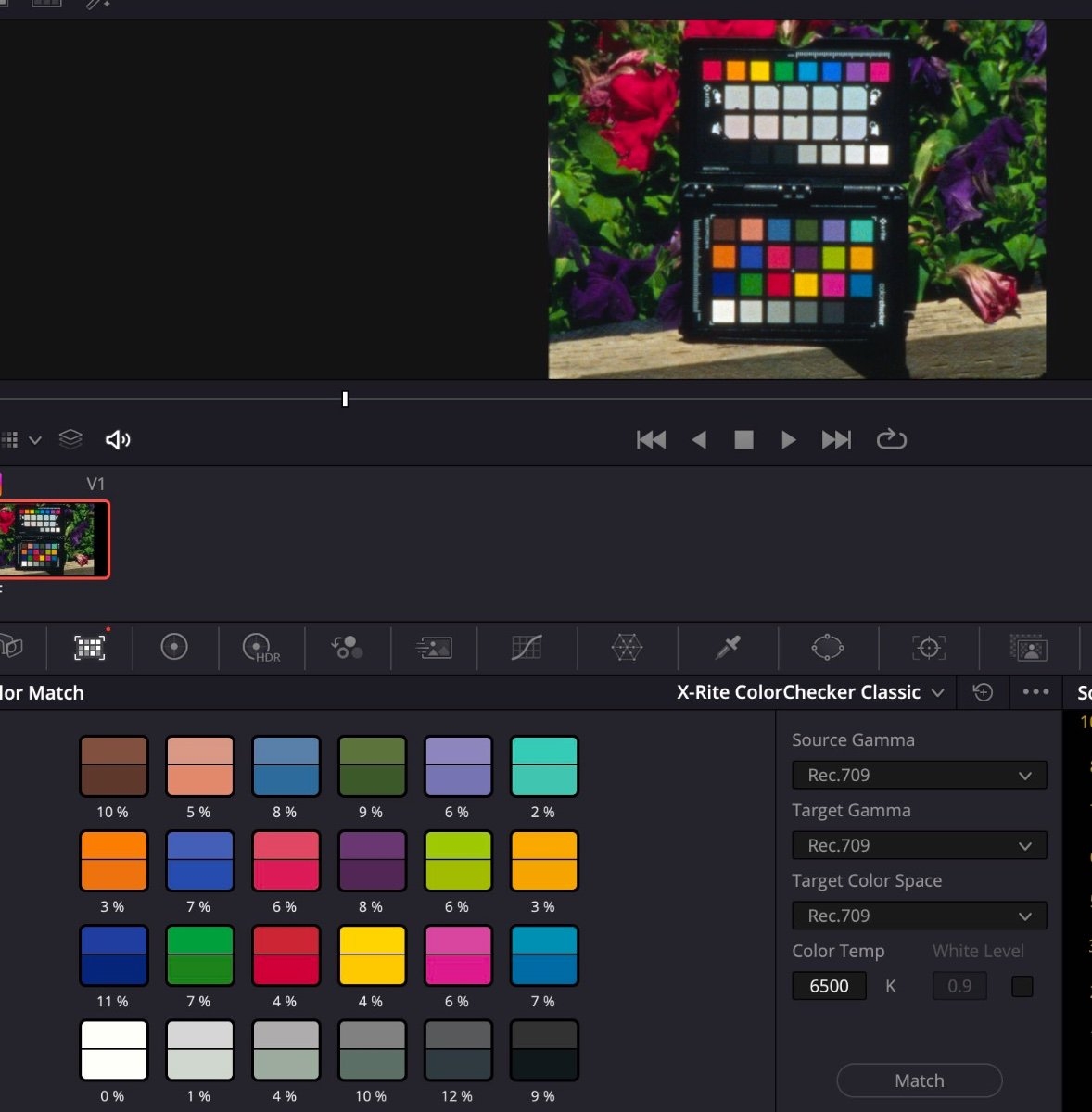
Task: Reset the Color Match settings
Action: [983, 692]
